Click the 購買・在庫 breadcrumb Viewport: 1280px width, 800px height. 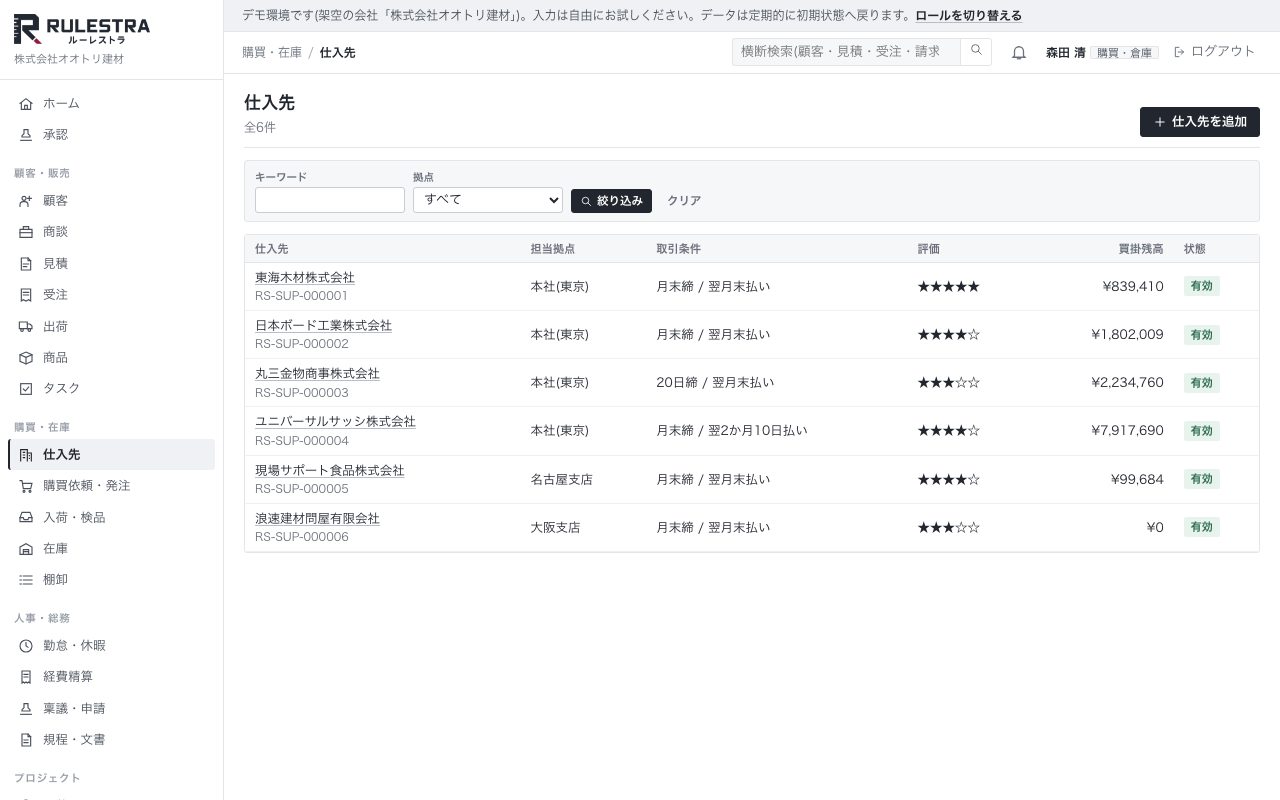(x=272, y=53)
